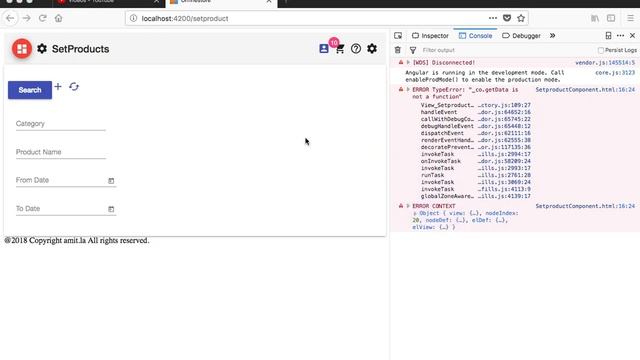The height and width of the screenshot is (360, 640).
Task: Open the From Date calendar picker
Action: 111,180
